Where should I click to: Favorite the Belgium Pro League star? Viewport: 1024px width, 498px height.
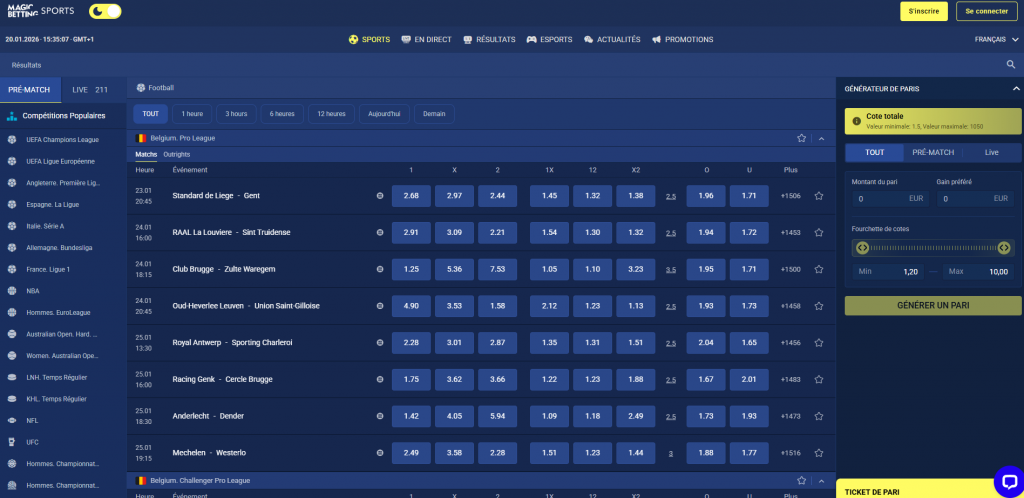point(801,138)
